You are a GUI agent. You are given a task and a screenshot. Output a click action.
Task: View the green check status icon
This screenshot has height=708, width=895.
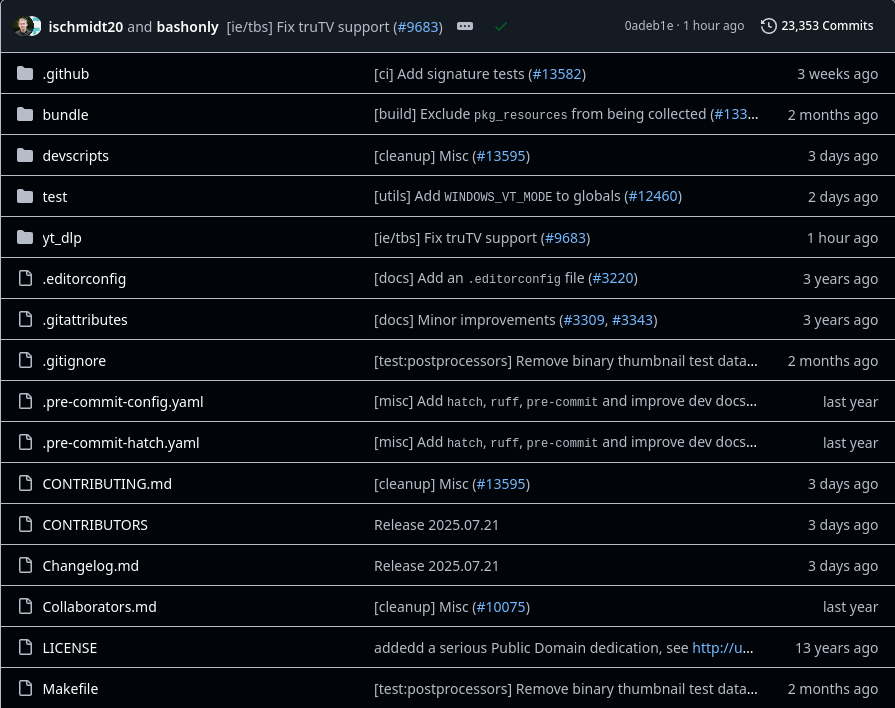click(501, 26)
